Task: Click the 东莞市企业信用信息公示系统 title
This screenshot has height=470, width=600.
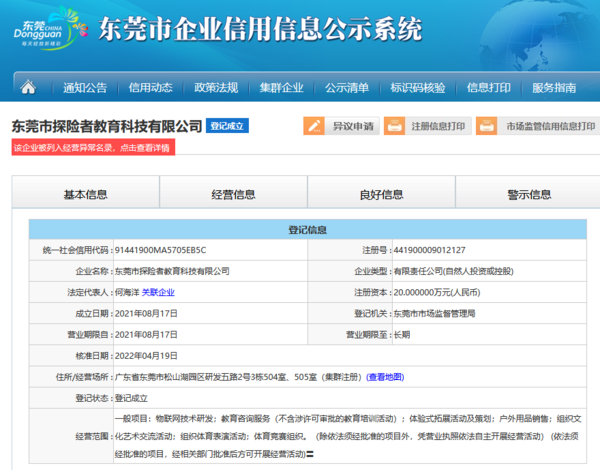Action: pos(260,29)
